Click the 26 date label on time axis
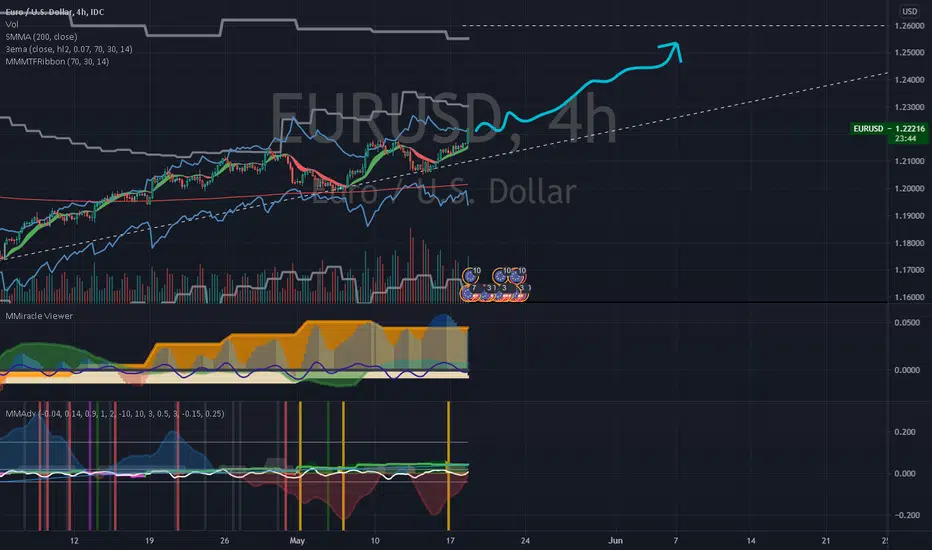 (224, 540)
